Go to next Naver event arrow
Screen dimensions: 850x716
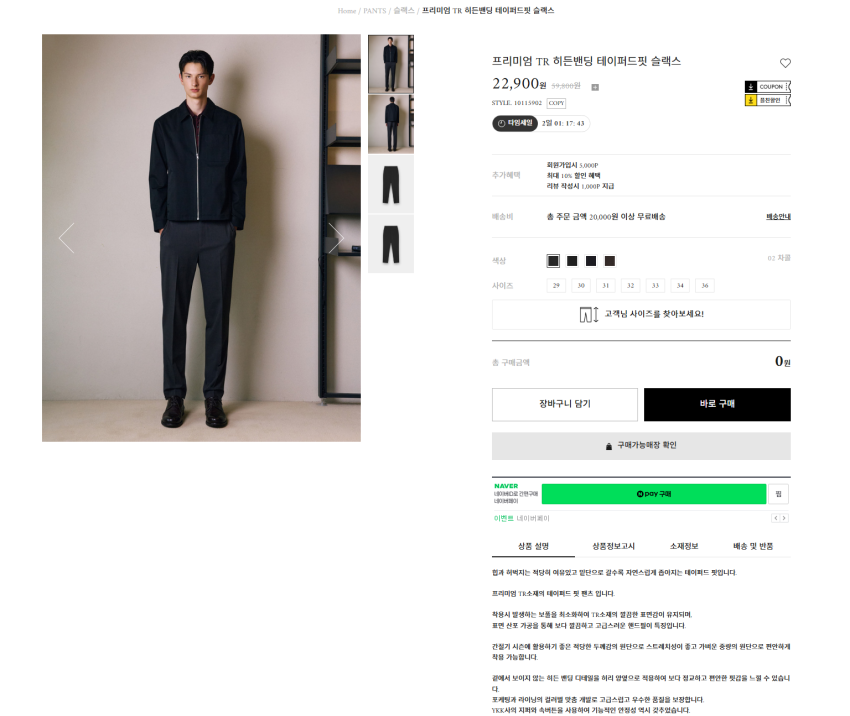[784, 518]
